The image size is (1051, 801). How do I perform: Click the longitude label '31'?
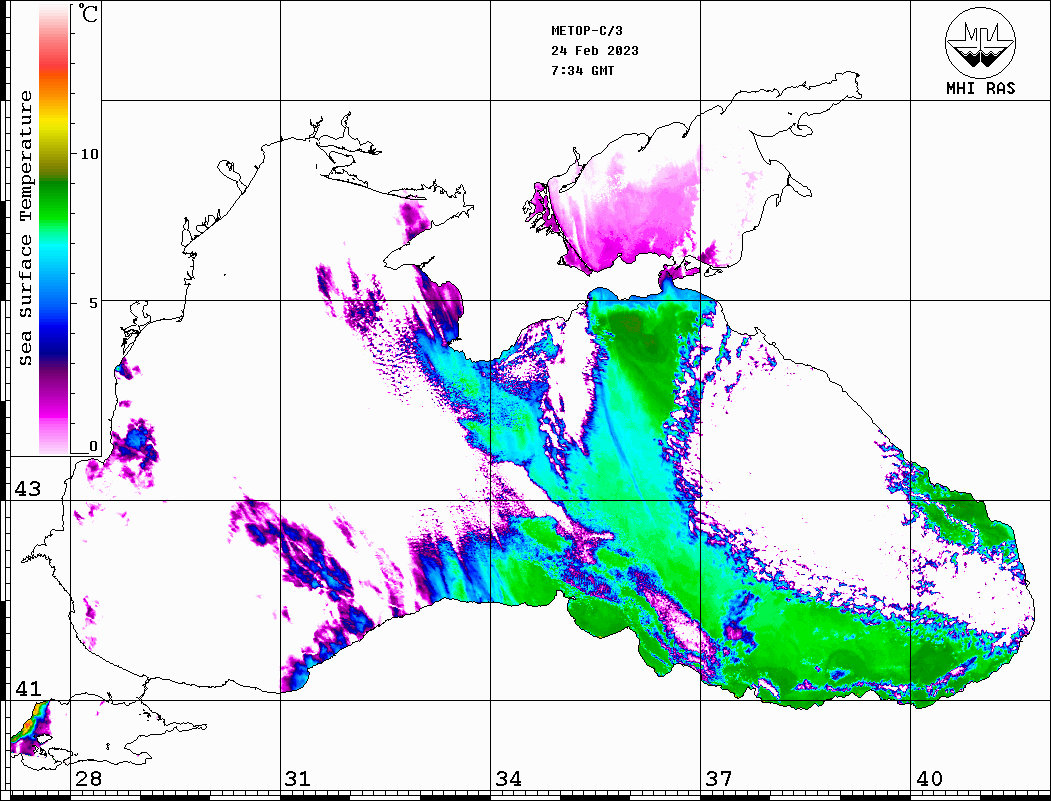[298, 778]
